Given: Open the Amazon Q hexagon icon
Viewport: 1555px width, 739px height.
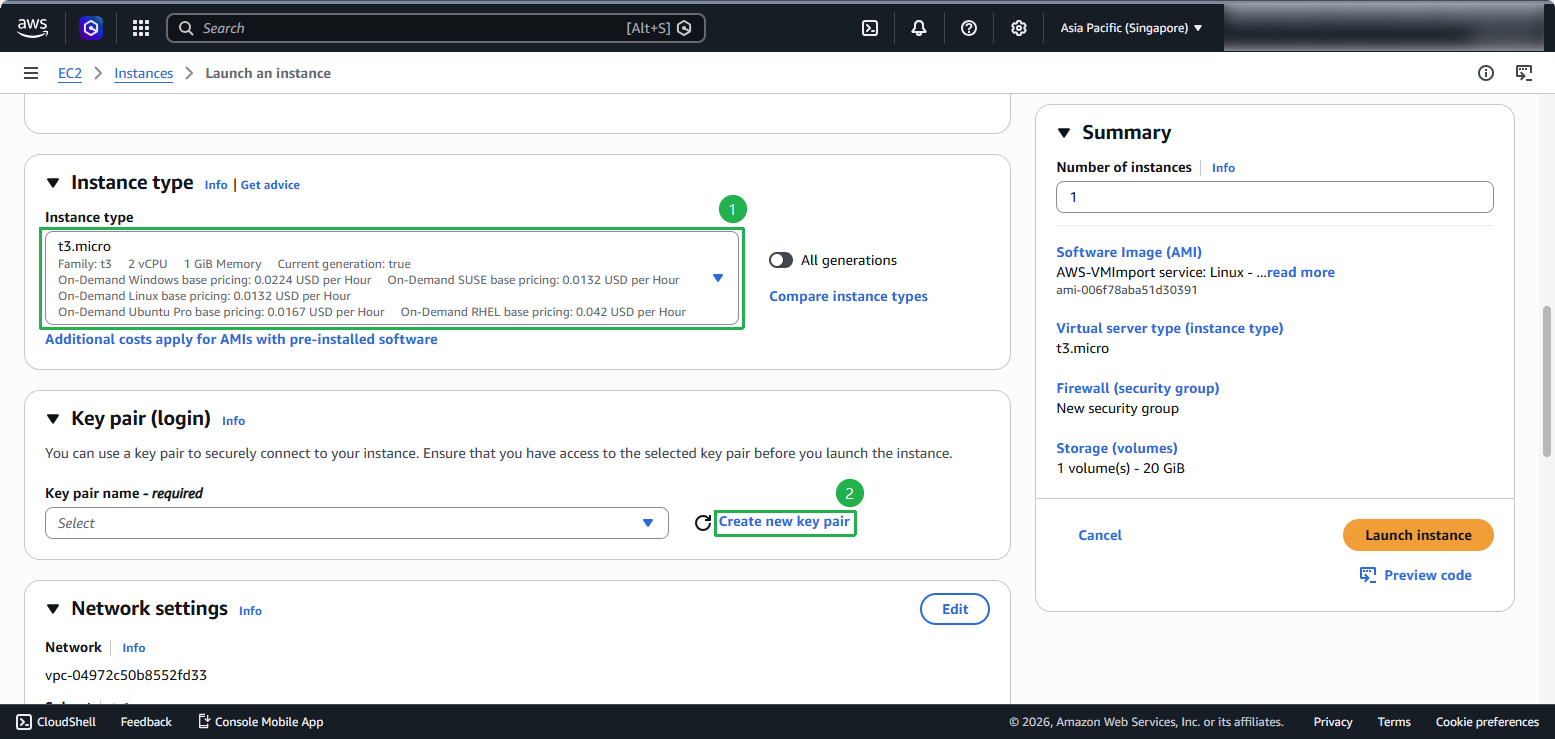Looking at the screenshot, I should tap(92, 28).
